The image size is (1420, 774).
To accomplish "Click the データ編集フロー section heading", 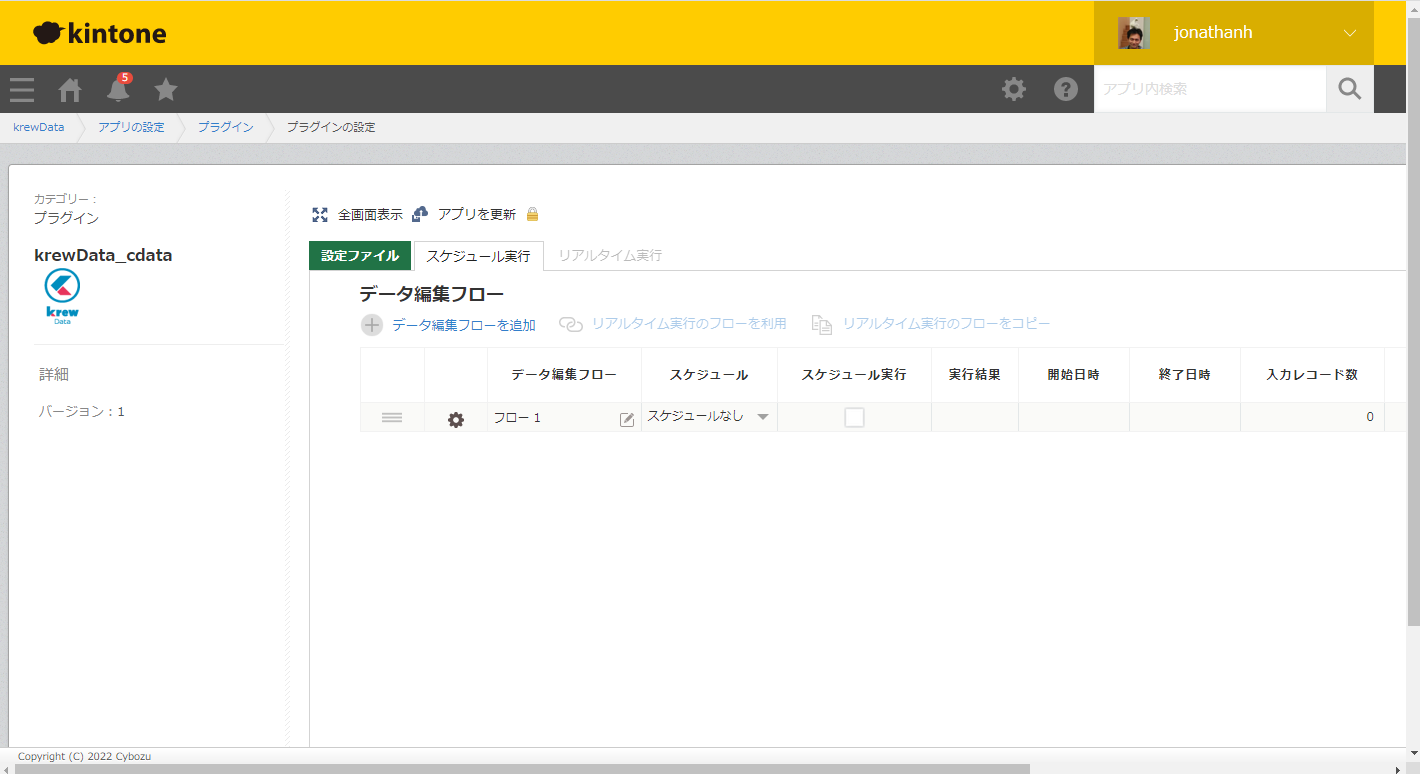I will click(431, 294).
